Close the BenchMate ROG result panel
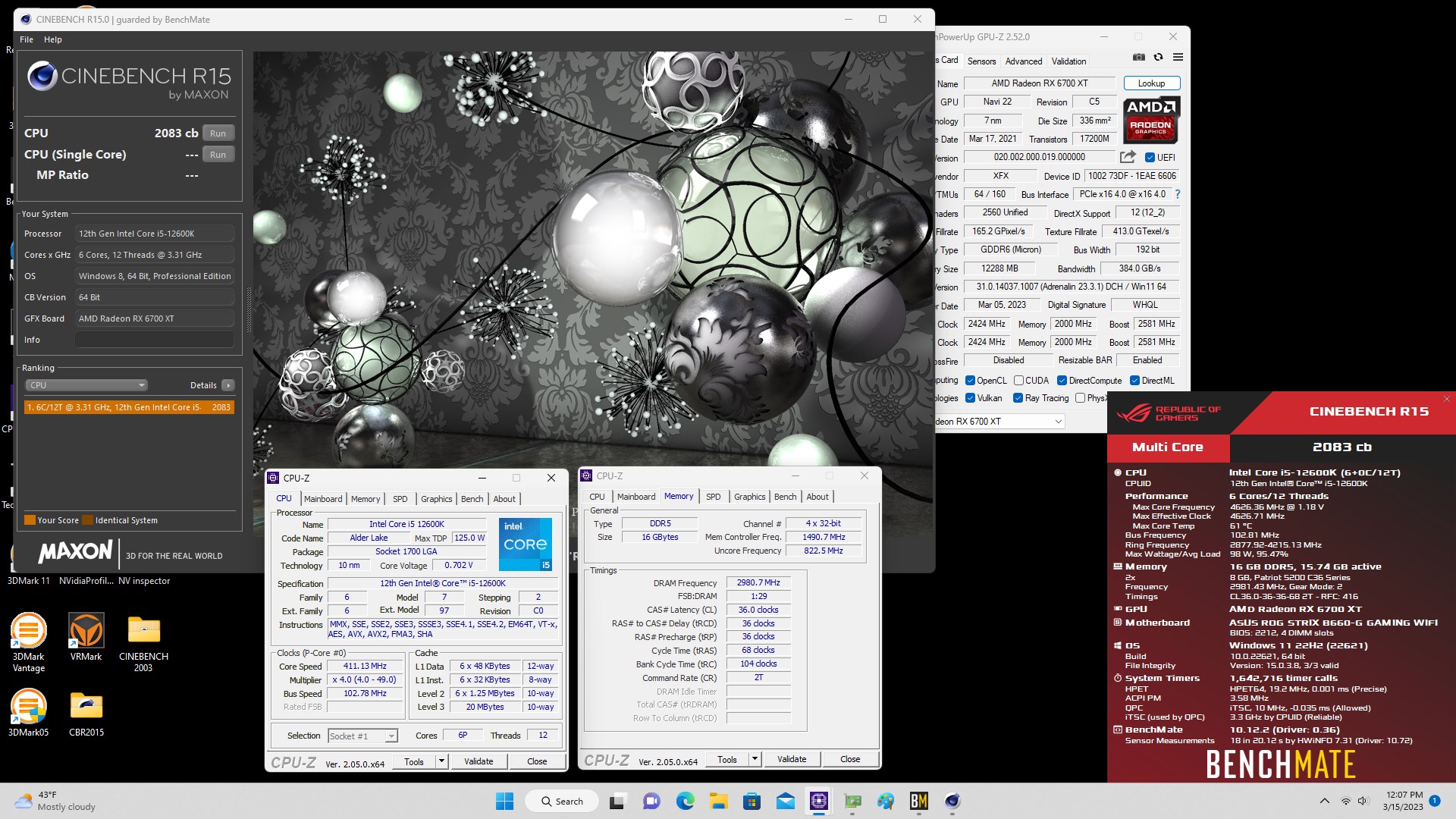Screen dimensions: 1456x819 click(1446, 399)
